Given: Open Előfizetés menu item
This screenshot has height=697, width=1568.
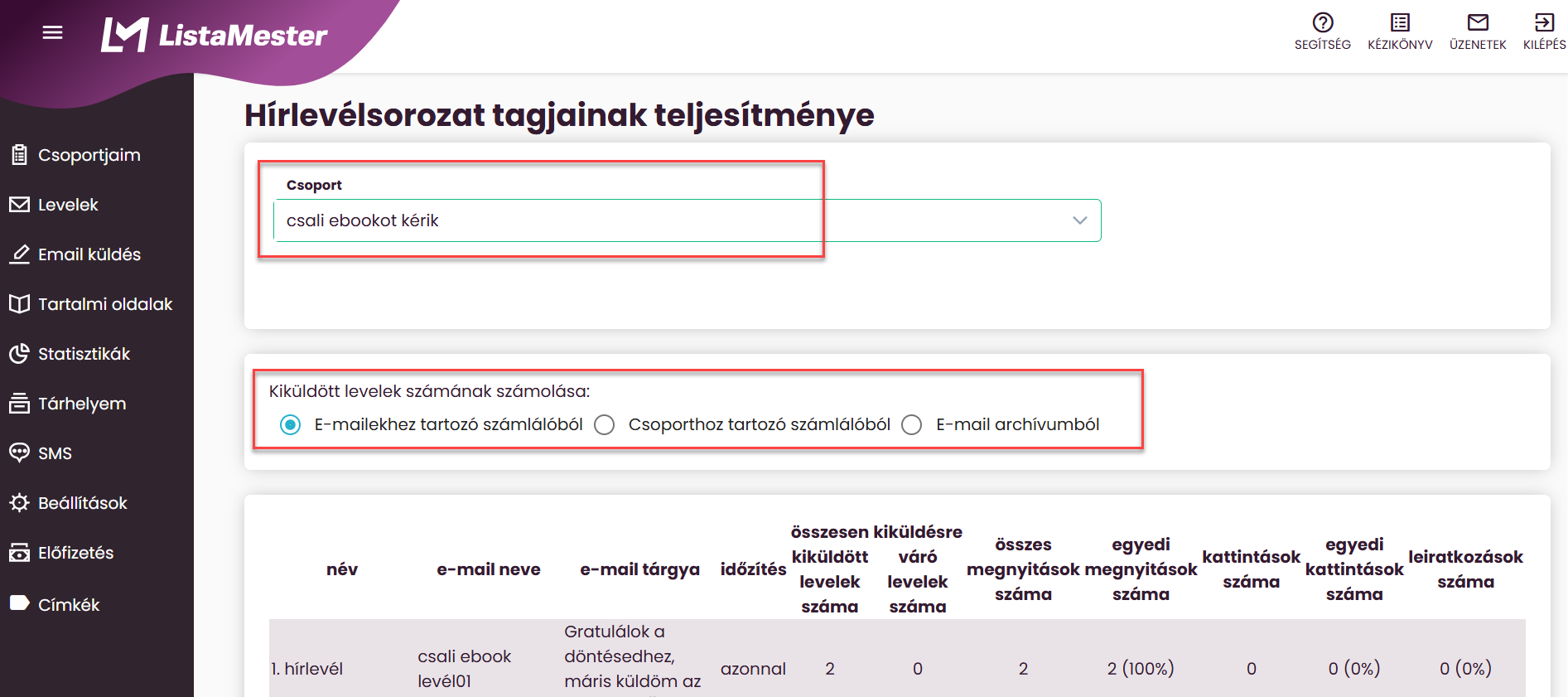Looking at the screenshot, I should [76, 553].
